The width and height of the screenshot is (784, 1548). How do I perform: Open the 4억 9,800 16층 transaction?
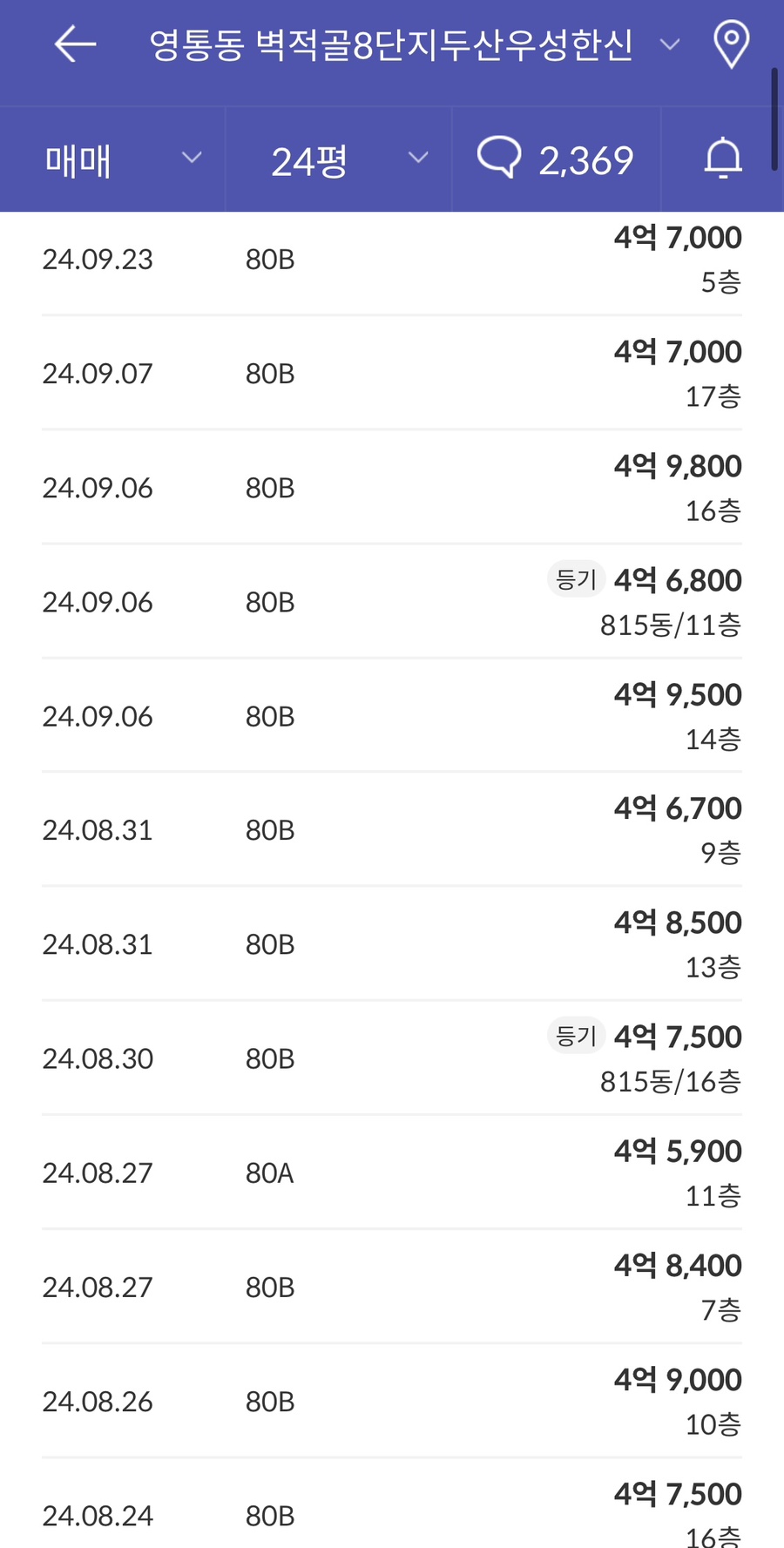[x=392, y=488]
